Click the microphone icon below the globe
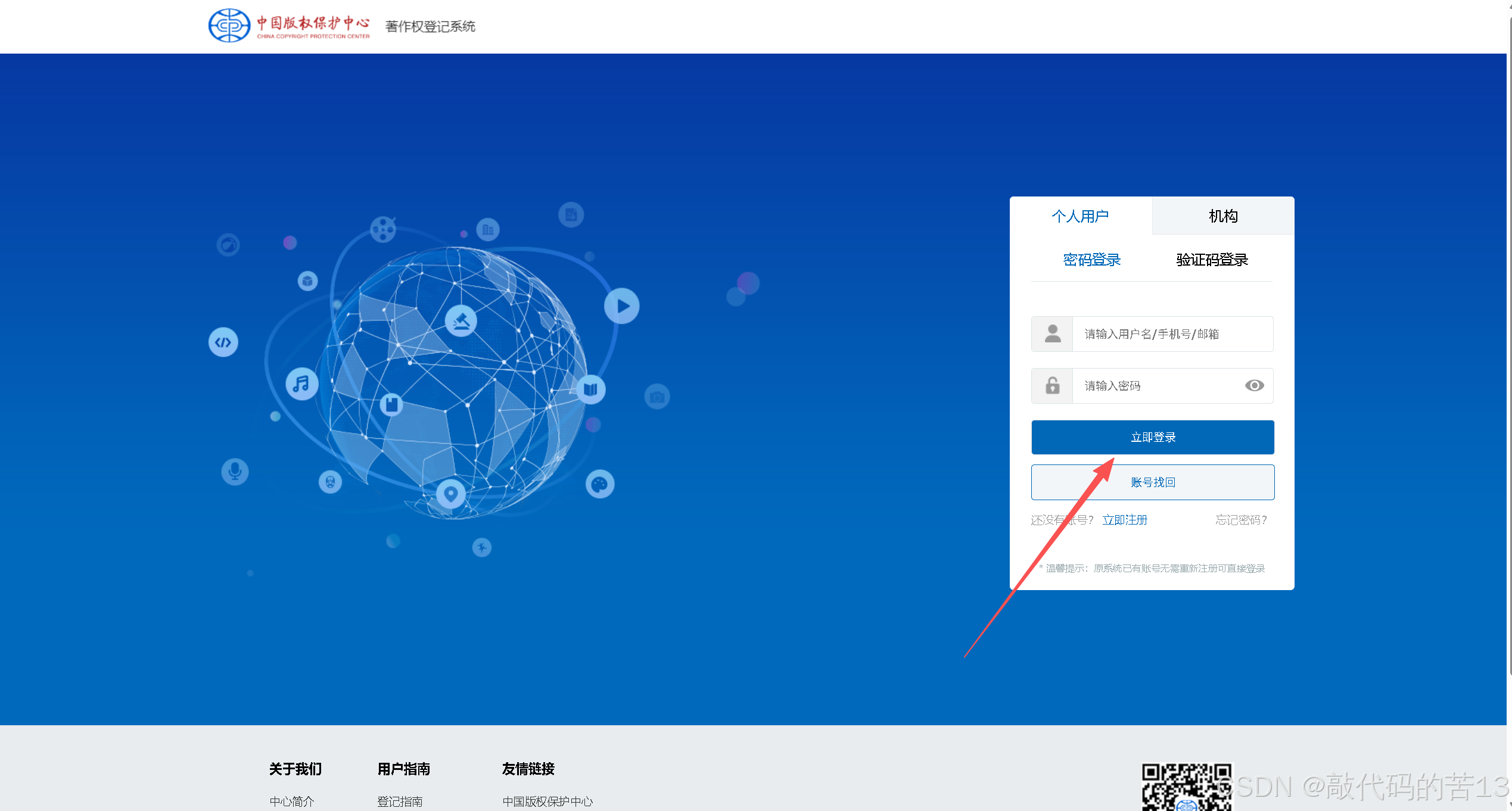The height and width of the screenshot is (811, 1512). point(235,472)
